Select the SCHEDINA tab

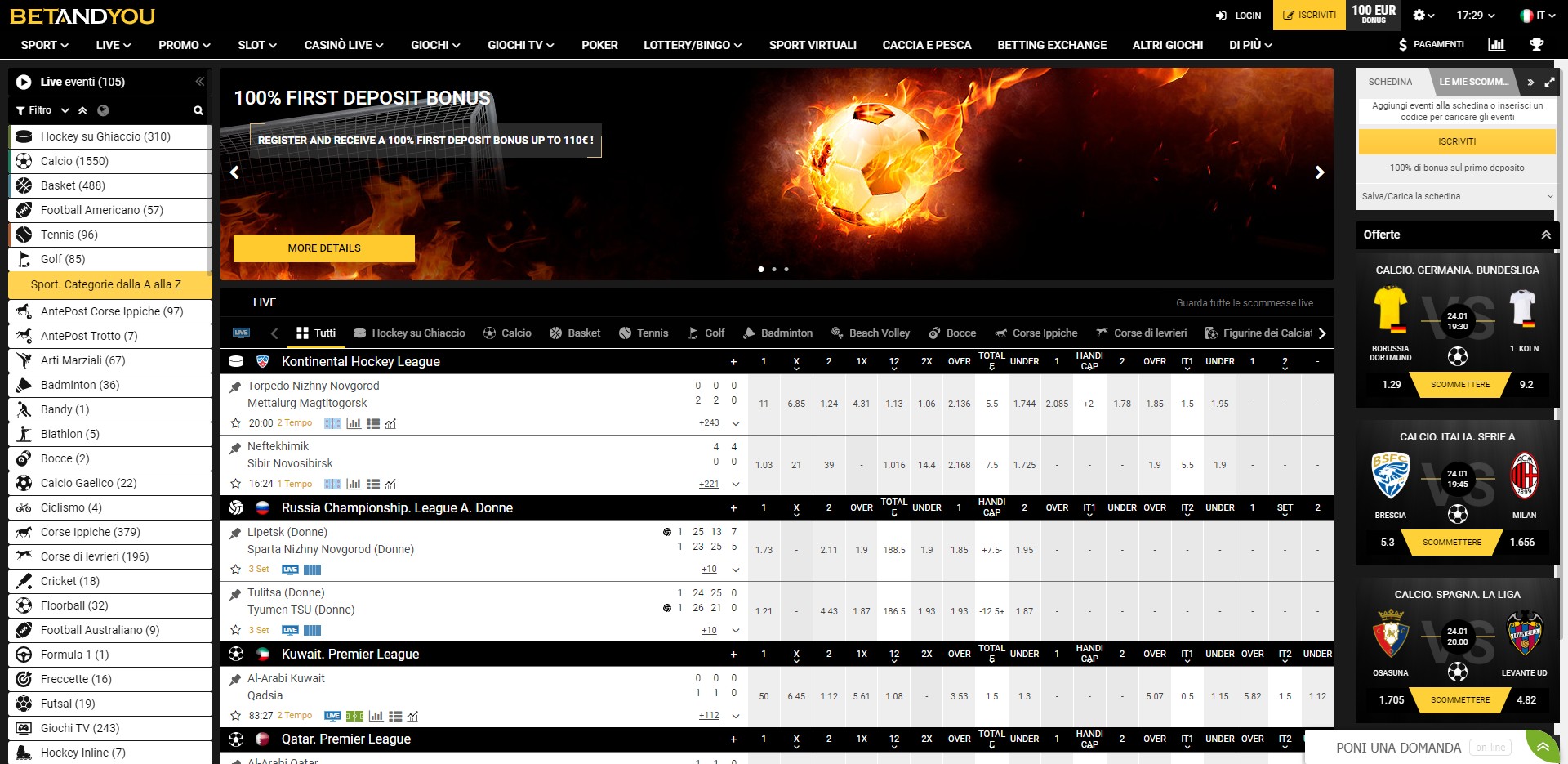click(x=1390, y=82)
